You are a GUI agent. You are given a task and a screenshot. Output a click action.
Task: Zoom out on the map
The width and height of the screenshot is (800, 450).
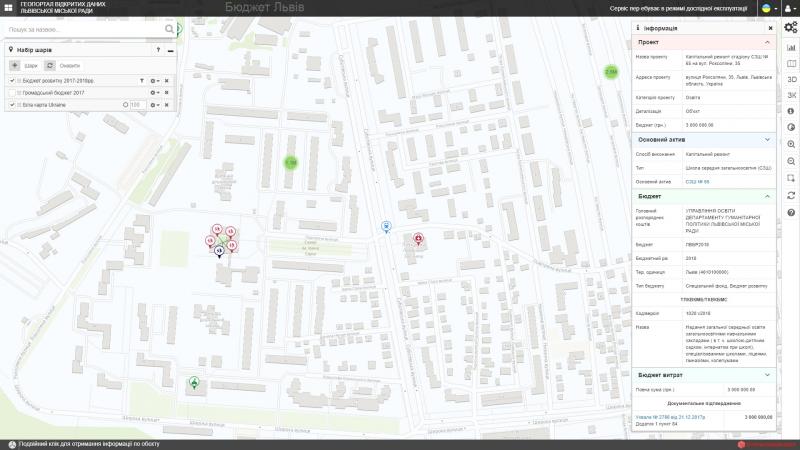pyautogui.click(x=791, y=161)
